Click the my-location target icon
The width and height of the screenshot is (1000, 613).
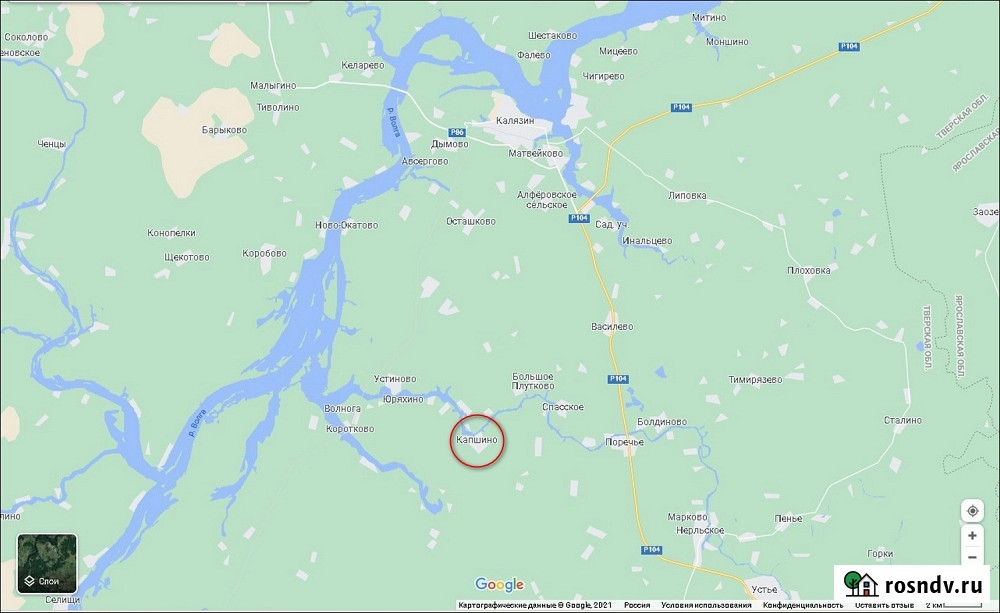(973, 511)
